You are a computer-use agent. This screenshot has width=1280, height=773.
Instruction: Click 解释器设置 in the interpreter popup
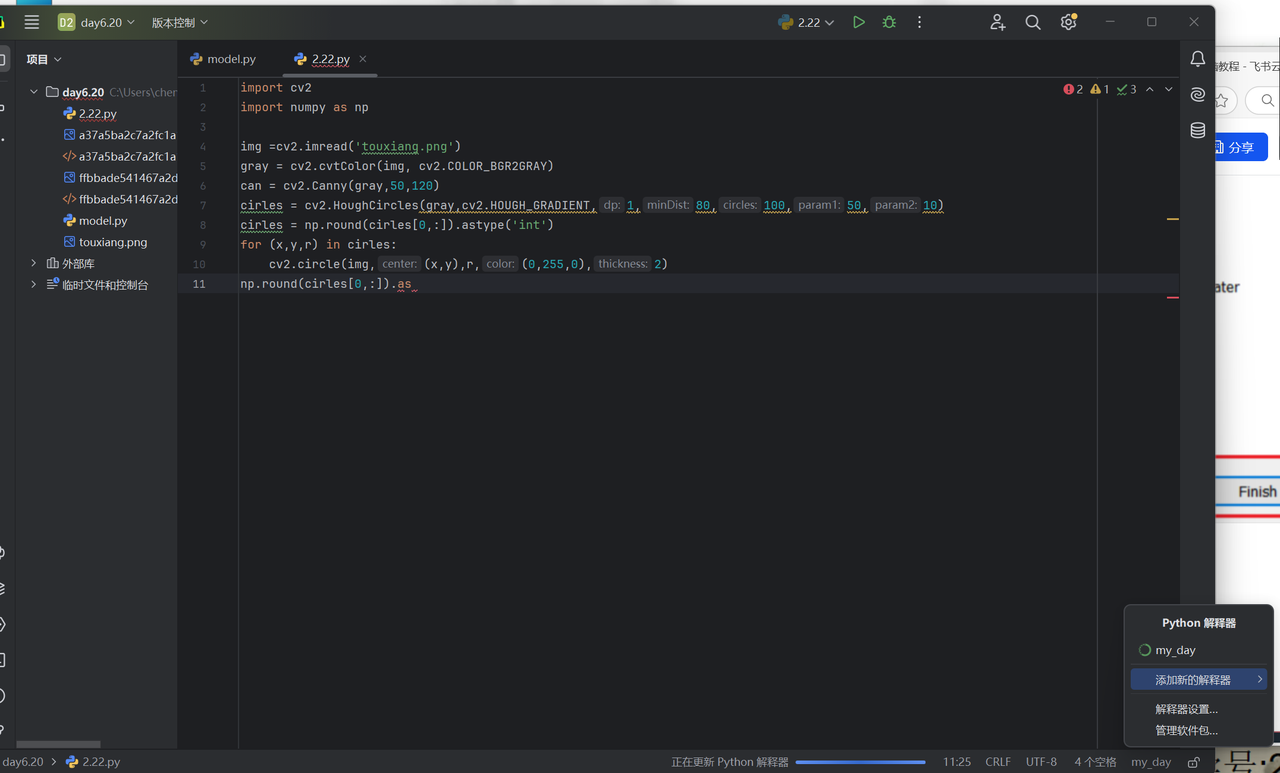coord(1186,708)
